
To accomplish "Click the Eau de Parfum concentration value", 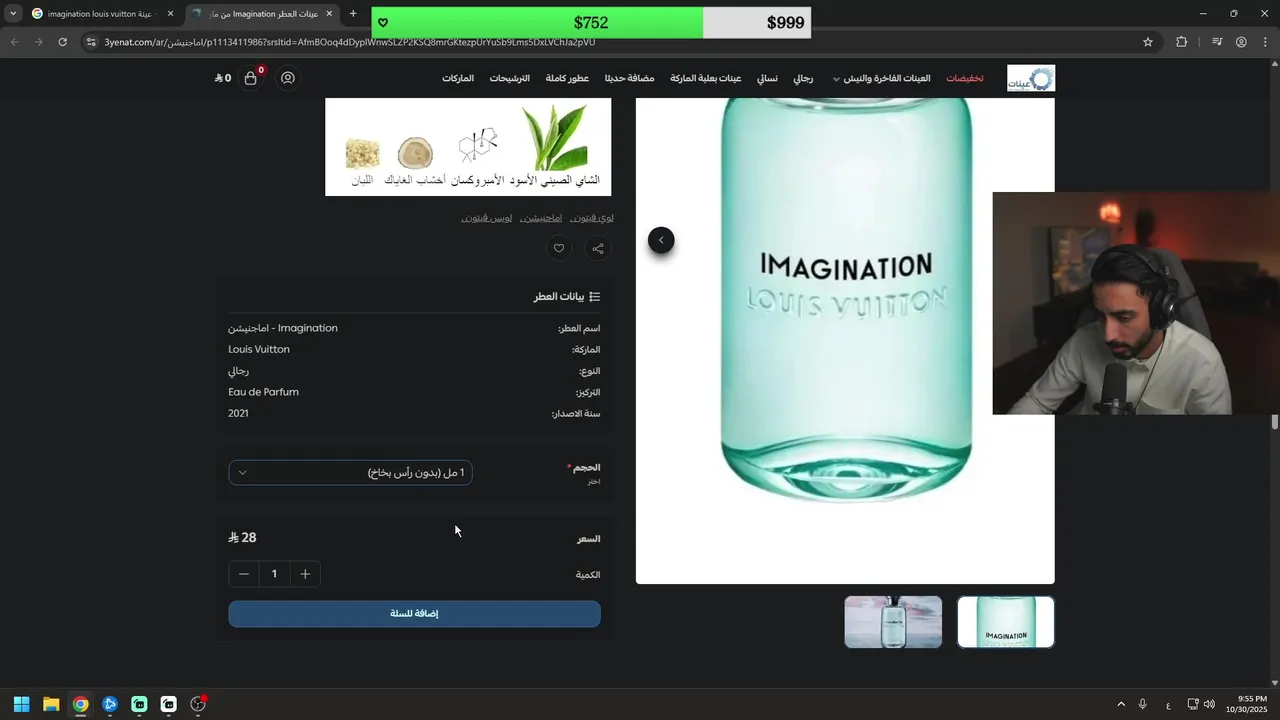I will click(x=263, y=392).
